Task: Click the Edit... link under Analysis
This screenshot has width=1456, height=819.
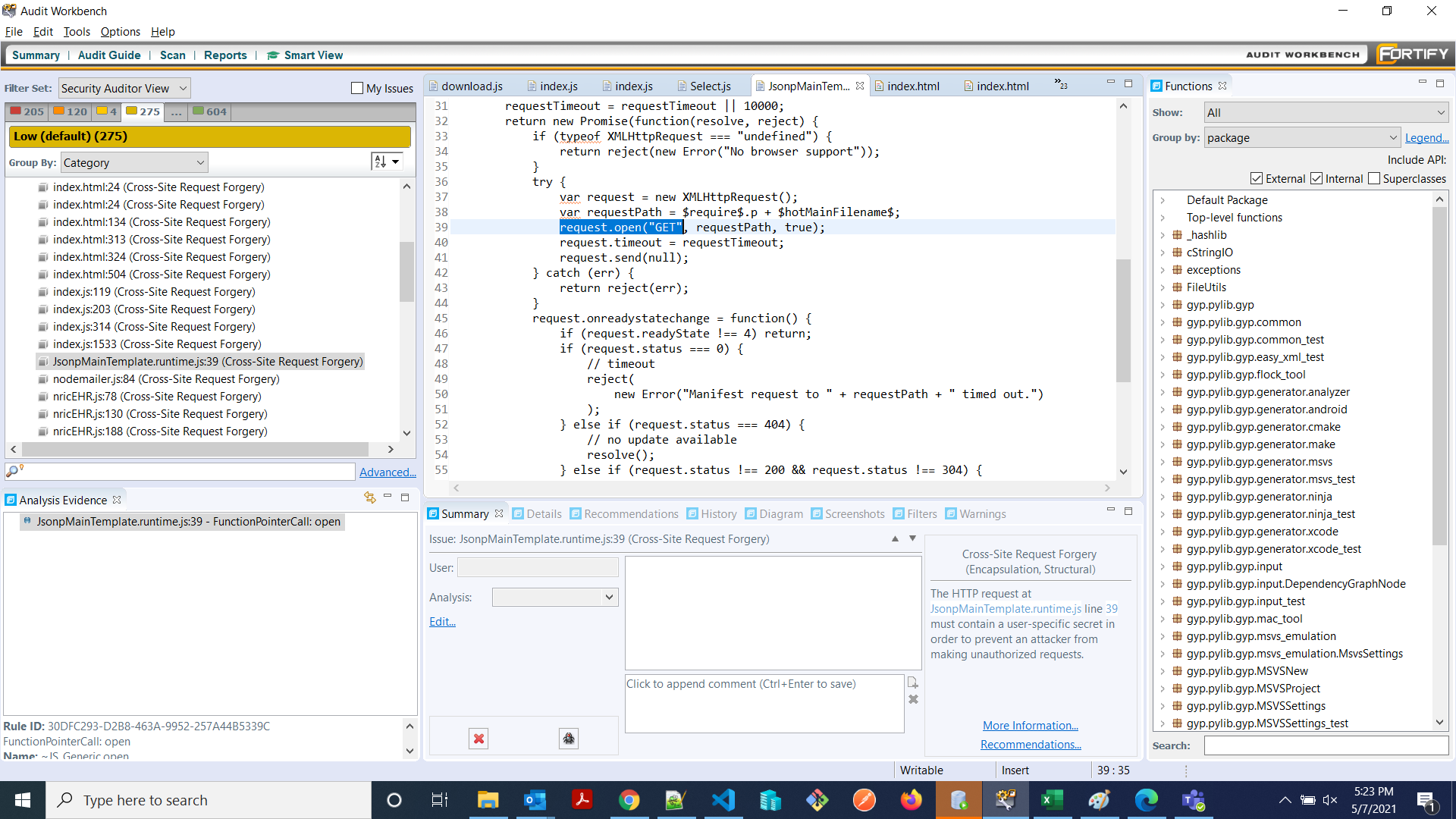Action: point(442,622)
